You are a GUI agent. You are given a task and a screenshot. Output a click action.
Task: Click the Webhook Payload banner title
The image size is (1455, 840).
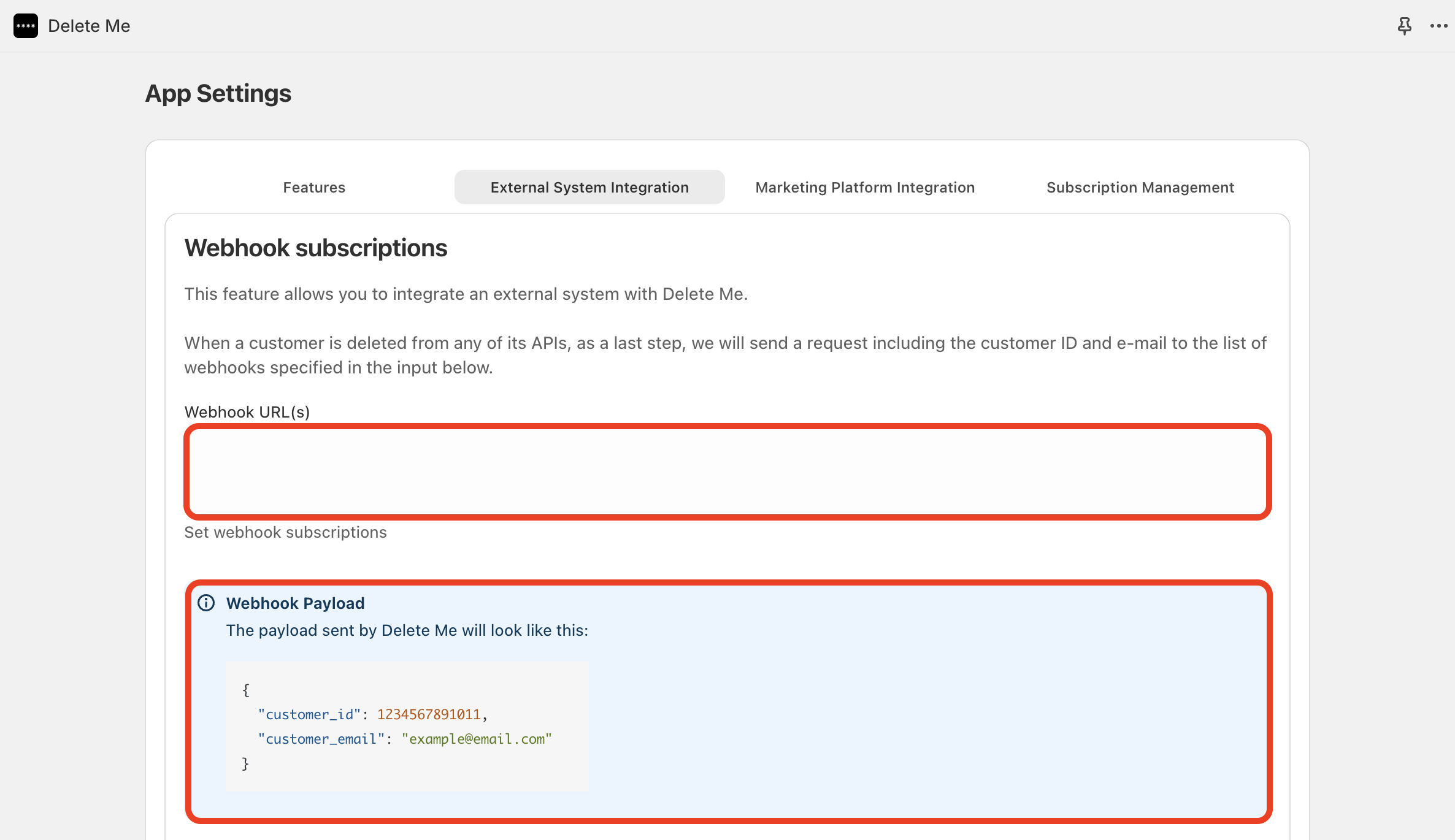295,603
